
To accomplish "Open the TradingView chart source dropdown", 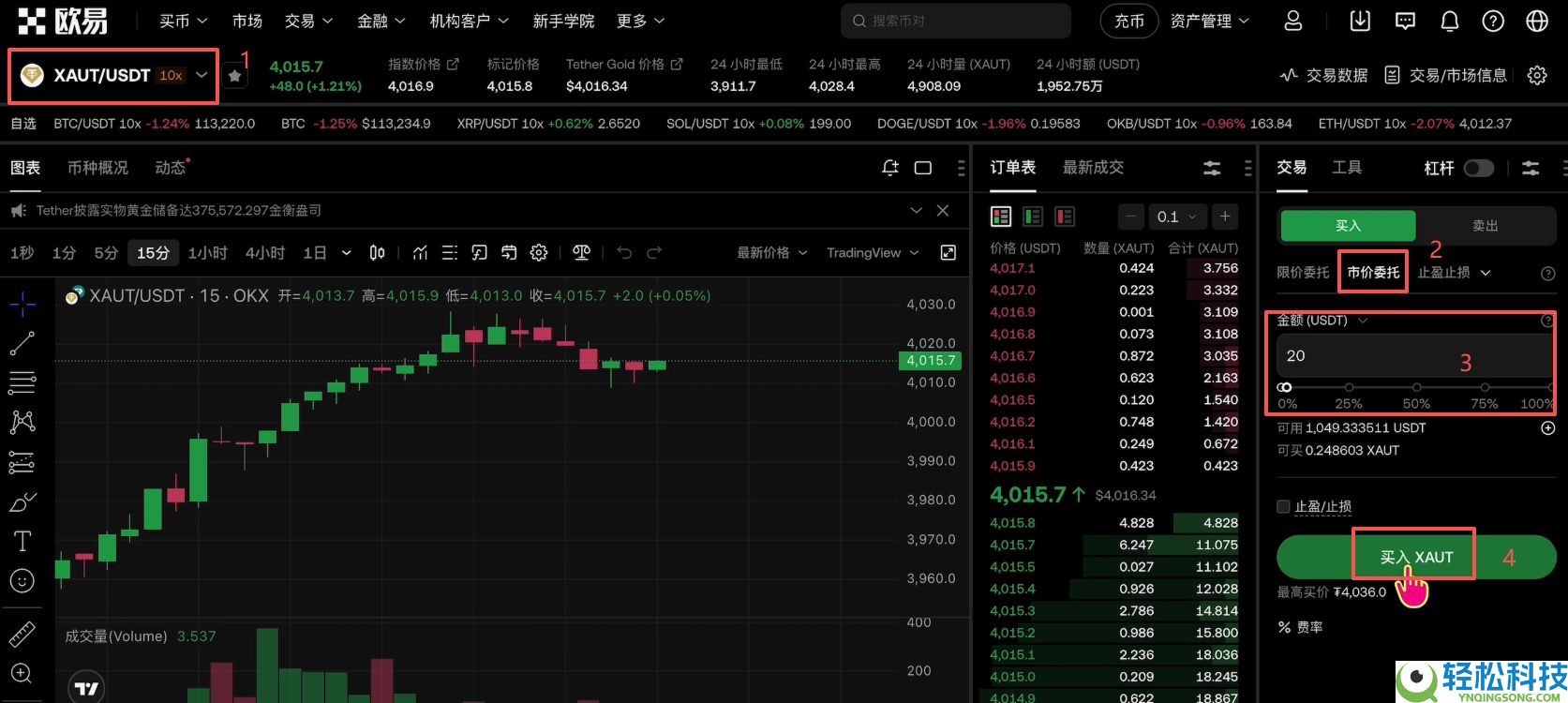I will click(x=873, y=252).
